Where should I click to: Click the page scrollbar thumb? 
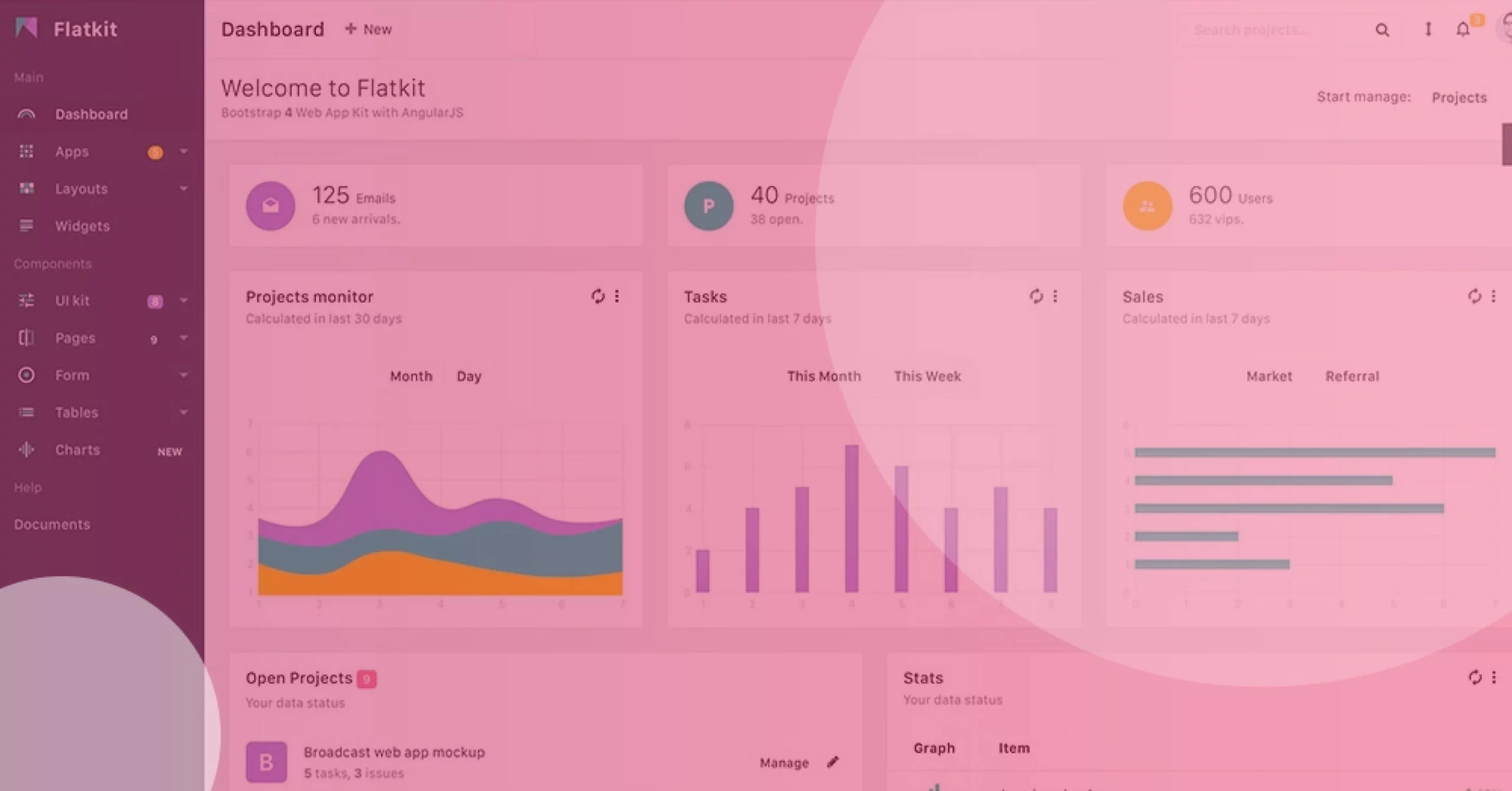pyautogui.click(x=1507, y=144)
